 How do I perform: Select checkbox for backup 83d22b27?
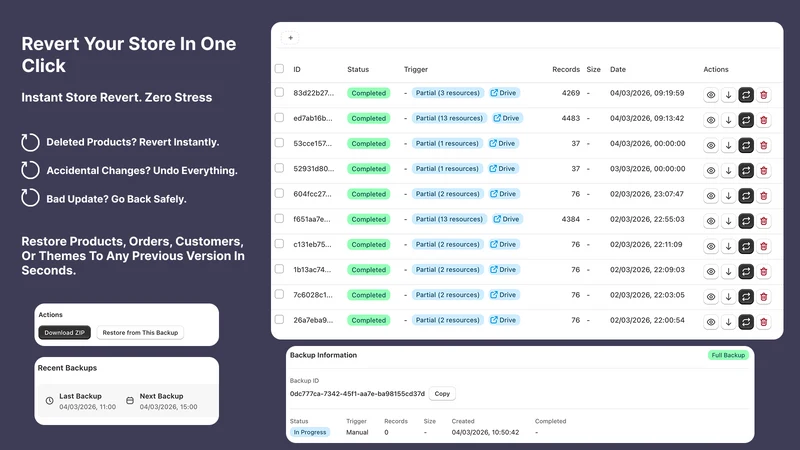pyautogui.click(x=279, y=92)
